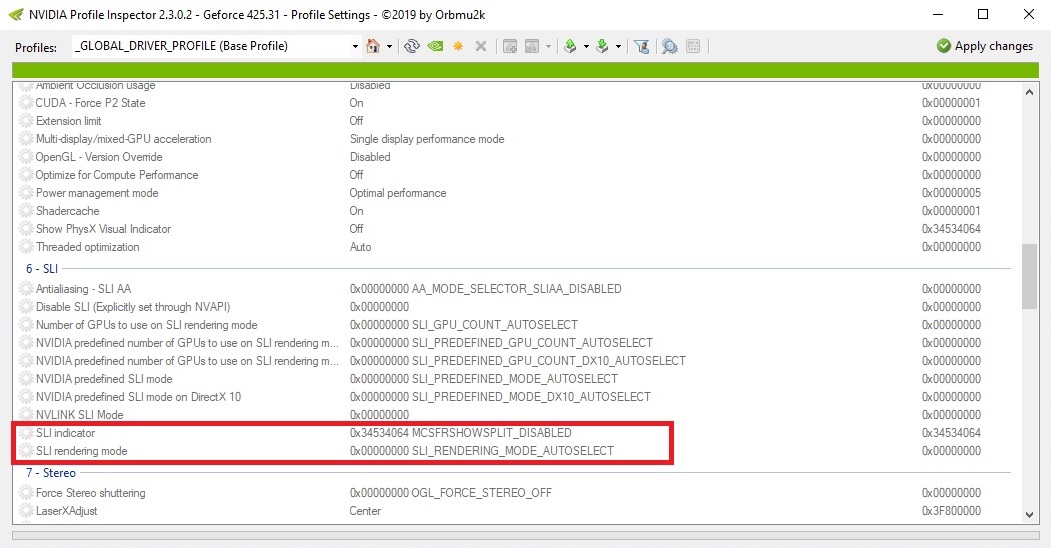Click the gear icon beside CUDA - Force P2 State
1051x548 pixels.
tap(25, 102)
